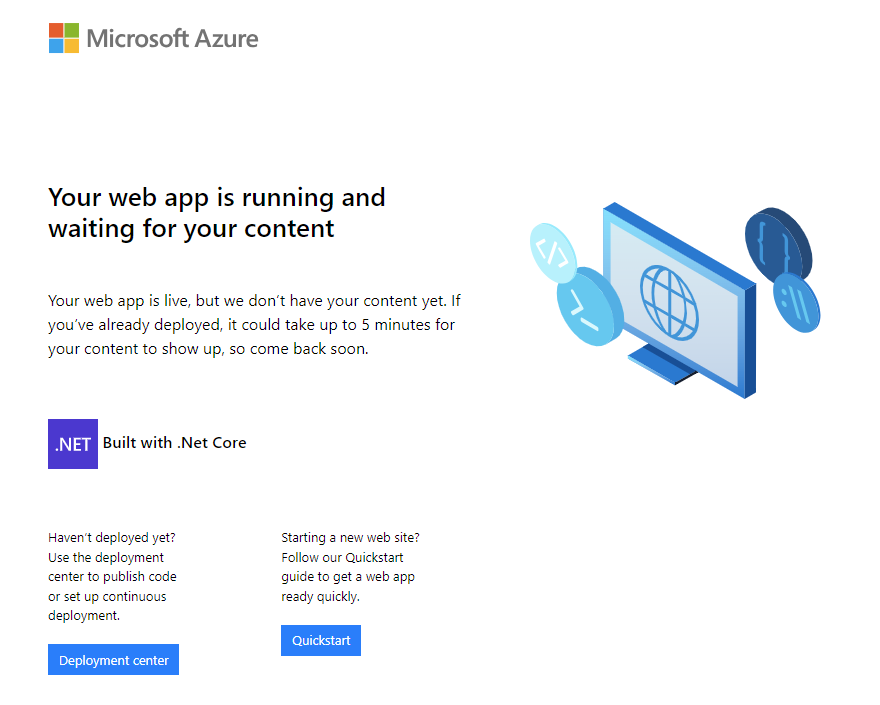
Task: Click the red square in Microsoft logo
Action: (56, 30)
